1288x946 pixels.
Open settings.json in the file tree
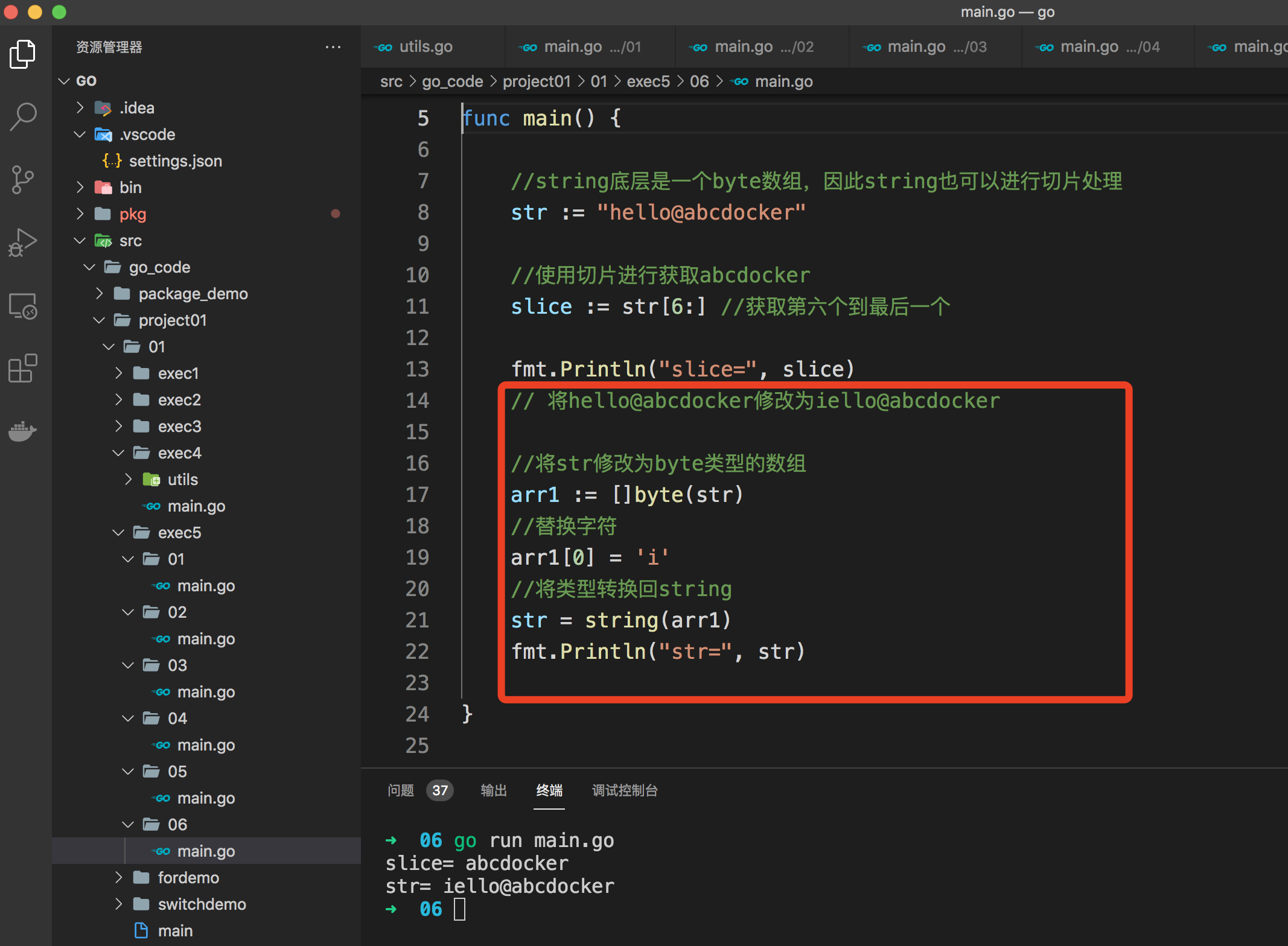pyautogui.click(x=175, y=161)
